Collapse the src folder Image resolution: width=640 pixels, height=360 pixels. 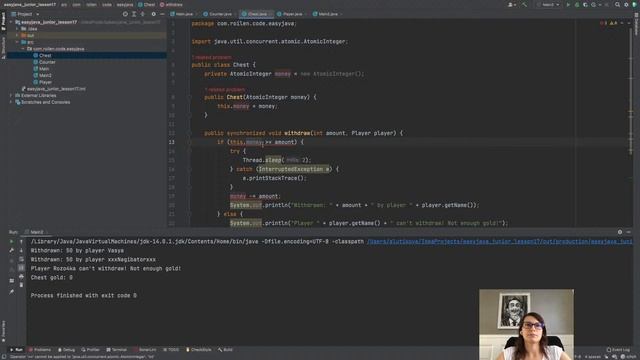pyautogui.click(x=17, y=42)
